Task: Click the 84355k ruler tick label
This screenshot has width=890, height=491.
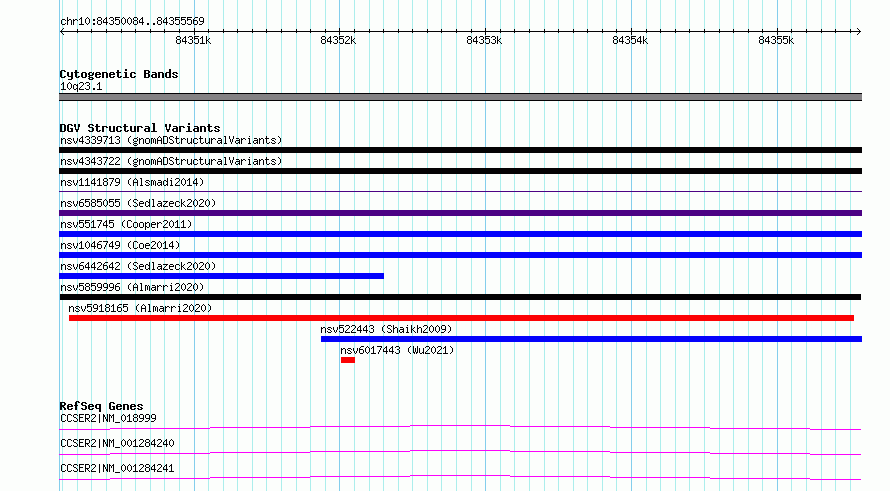Action: point(776,40)
